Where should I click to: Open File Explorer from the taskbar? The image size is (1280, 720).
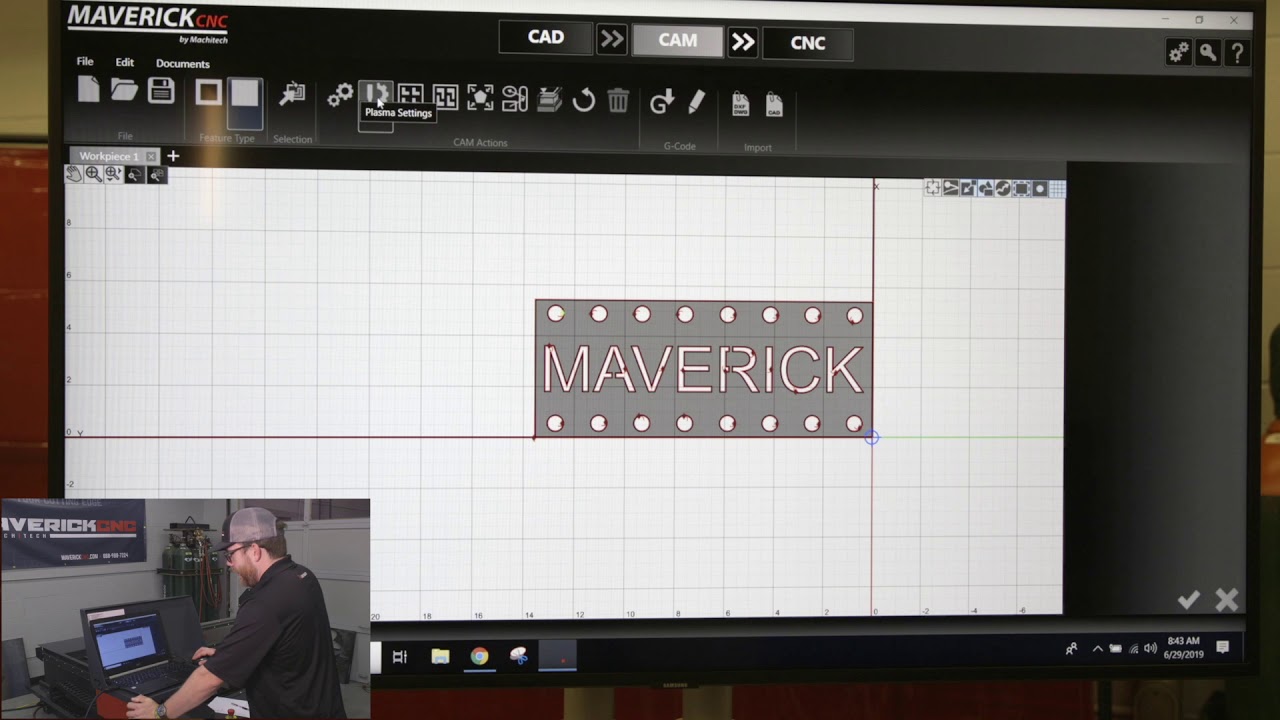tap(440, 656)
